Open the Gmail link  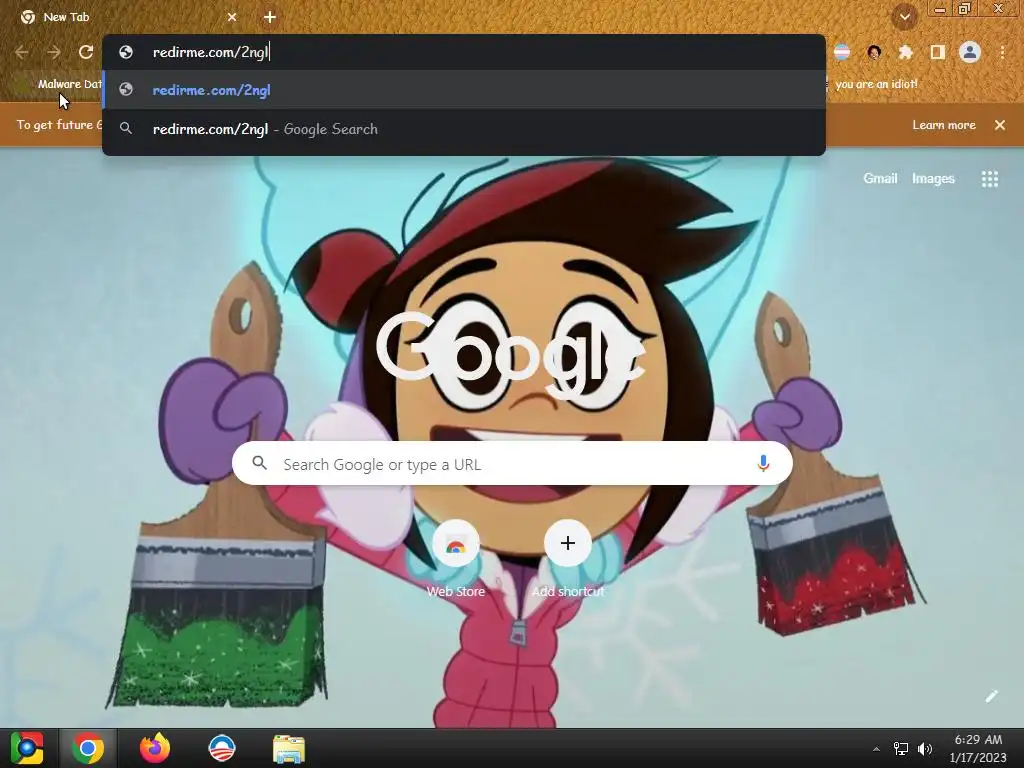[x=880, y=178]
